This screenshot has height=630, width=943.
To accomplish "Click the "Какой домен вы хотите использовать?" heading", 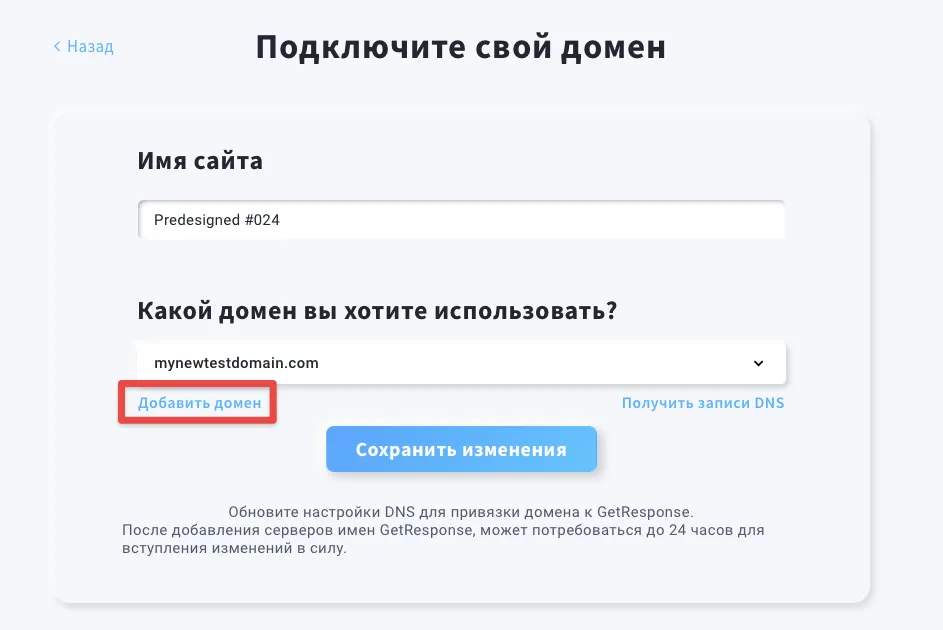I will pyautogui.click(x=377, y=311).
